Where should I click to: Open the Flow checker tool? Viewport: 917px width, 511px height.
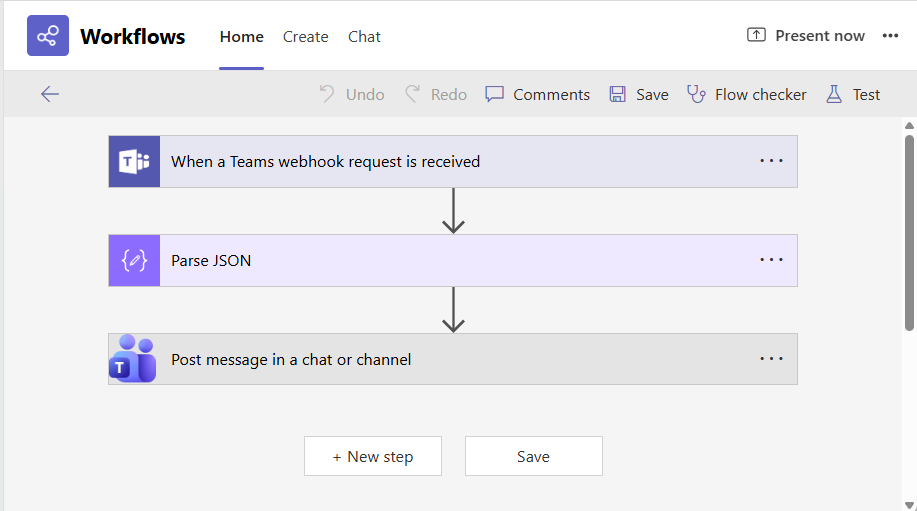747,94
